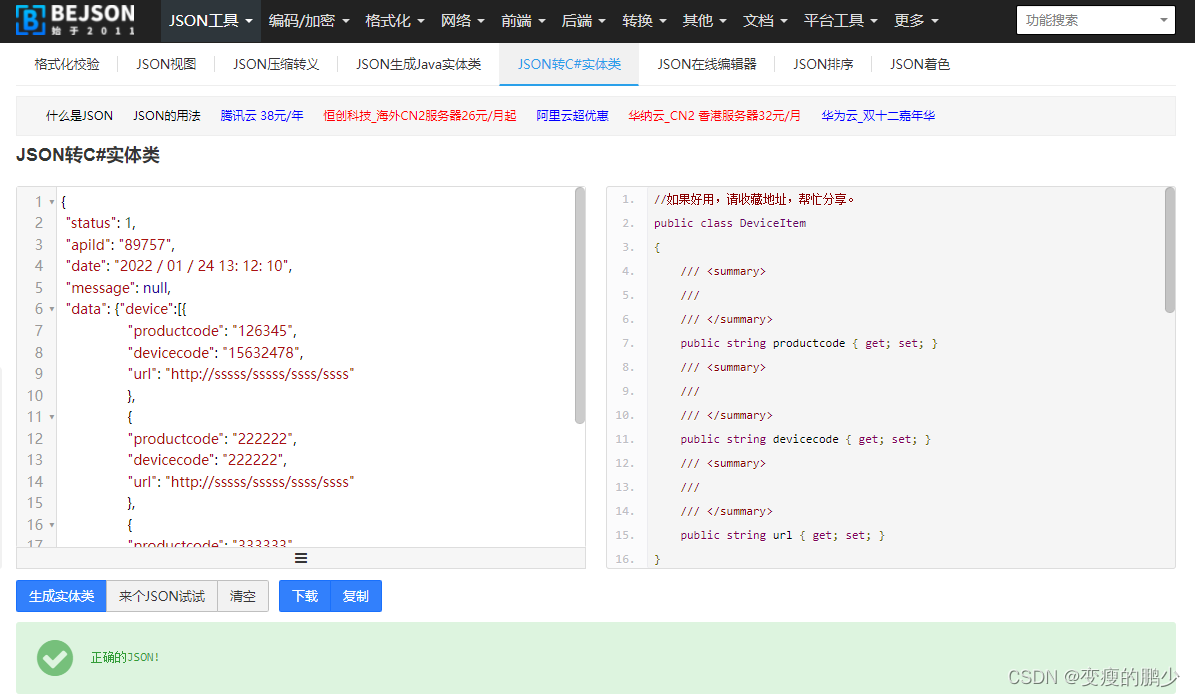Collapse the JSON fold arrow at line 1
This screenshot has width=1195, height=697.
click(x=52, y=202)
